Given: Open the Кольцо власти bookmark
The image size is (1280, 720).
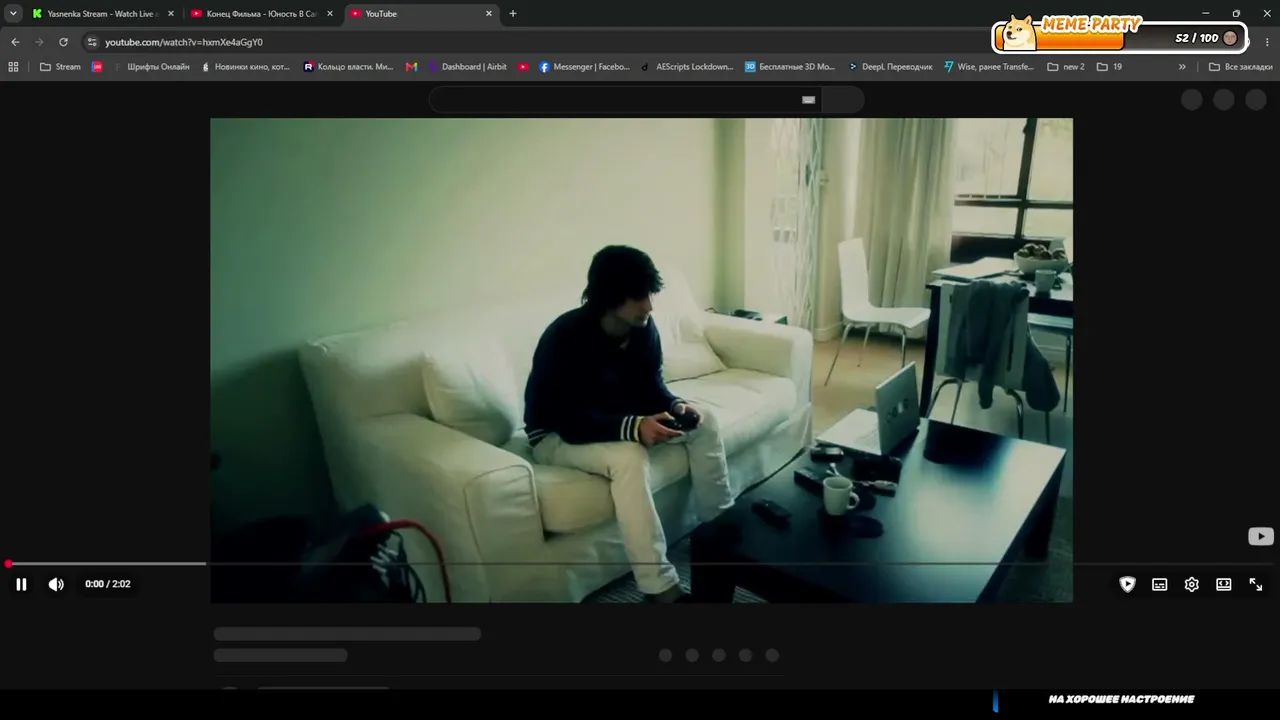Looking at the screenshot, I should coord(349,67).
